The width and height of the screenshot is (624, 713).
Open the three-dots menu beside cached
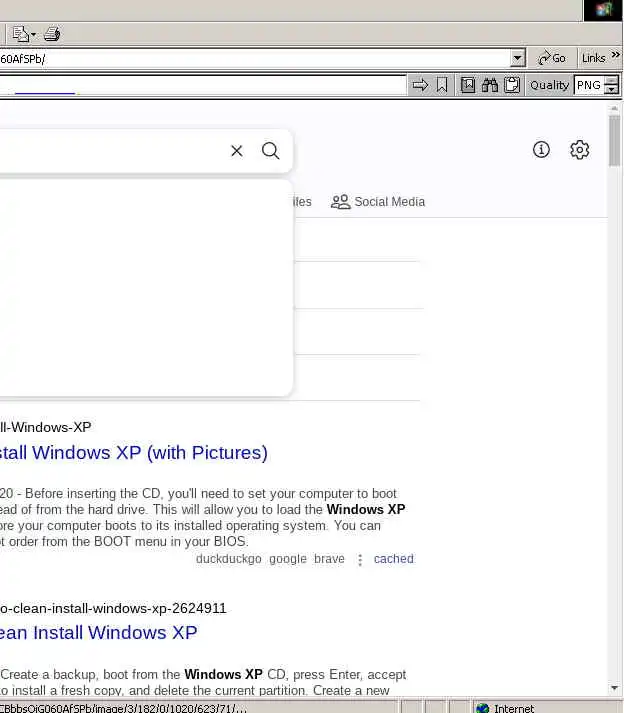pyautogui.click(x=360, y=560)
